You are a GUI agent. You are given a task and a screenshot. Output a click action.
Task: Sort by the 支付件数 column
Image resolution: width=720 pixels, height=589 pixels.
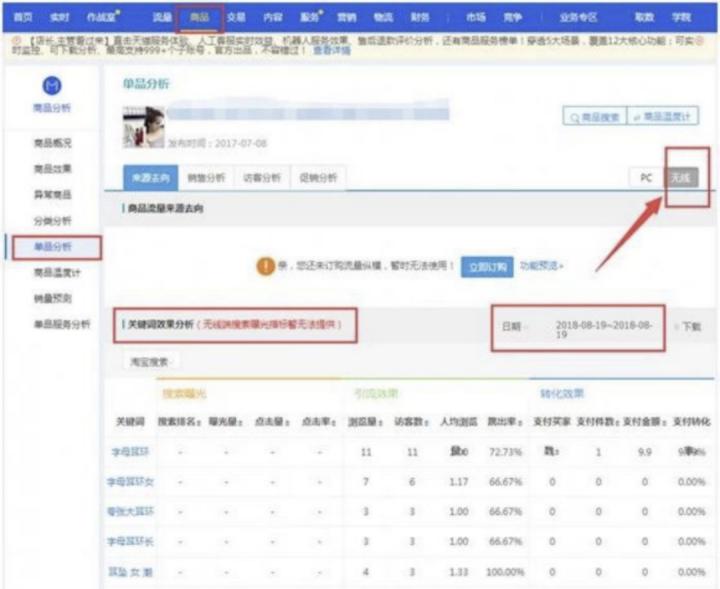(598, 421)
